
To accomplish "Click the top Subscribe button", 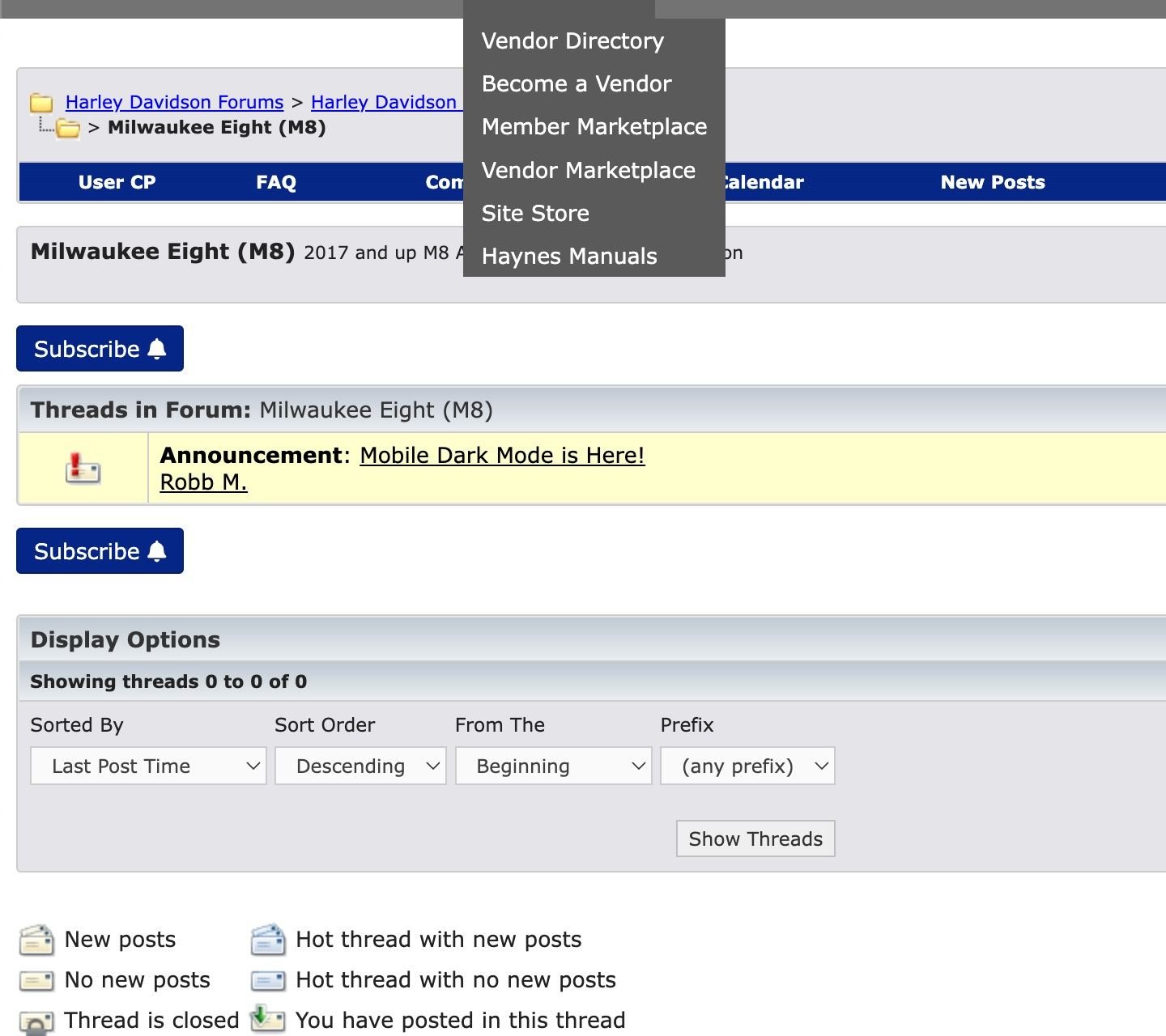I will point(100,349).
